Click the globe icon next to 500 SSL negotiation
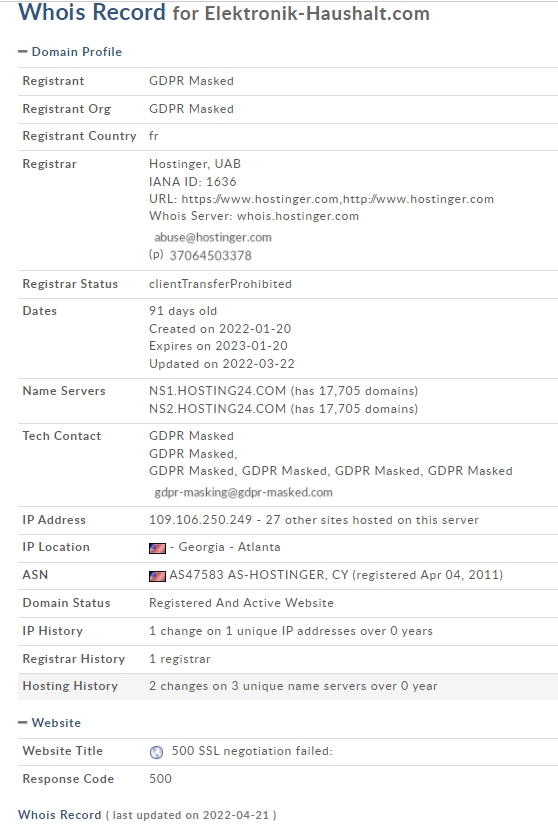 tap(157, 752)
